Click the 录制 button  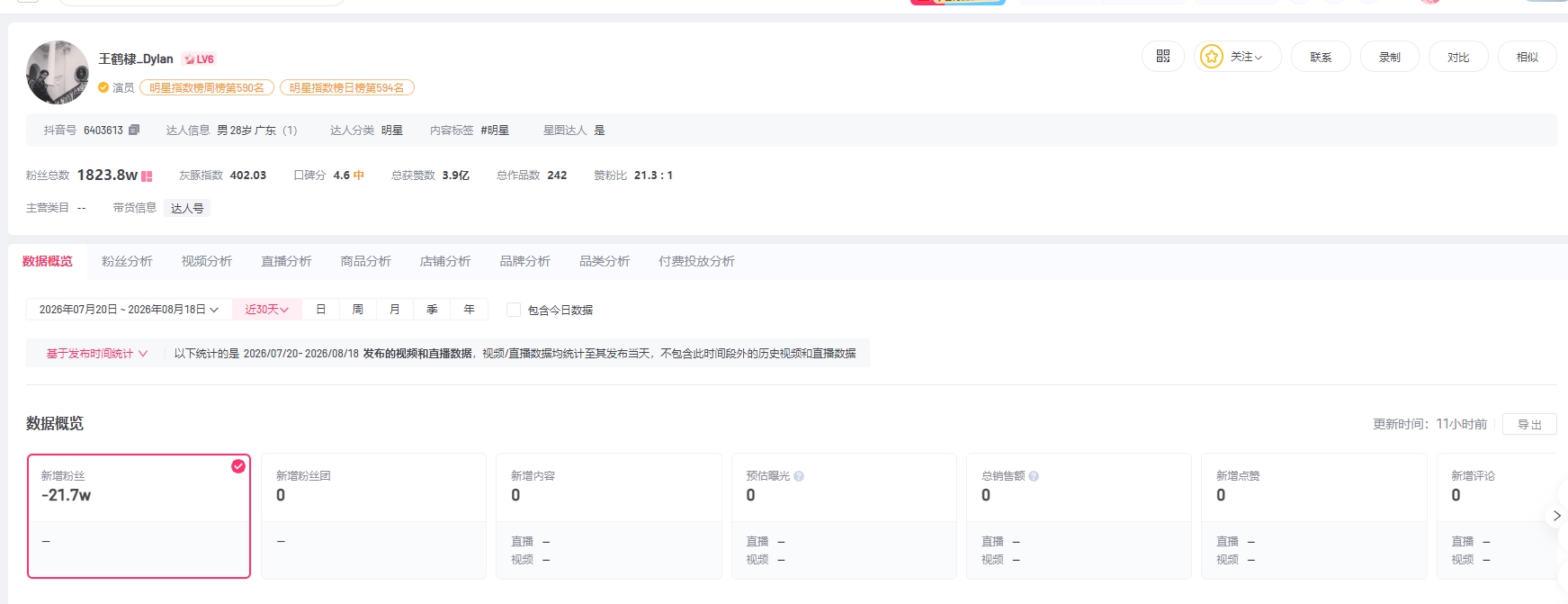point(1390,57)
